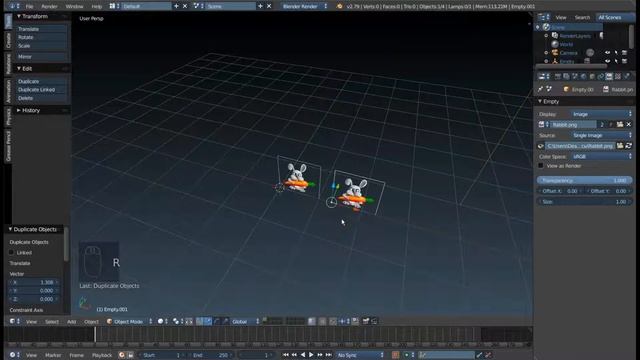Adjust the Offset X value field
The width and height of the screenshot is (640, 360).
560,191
